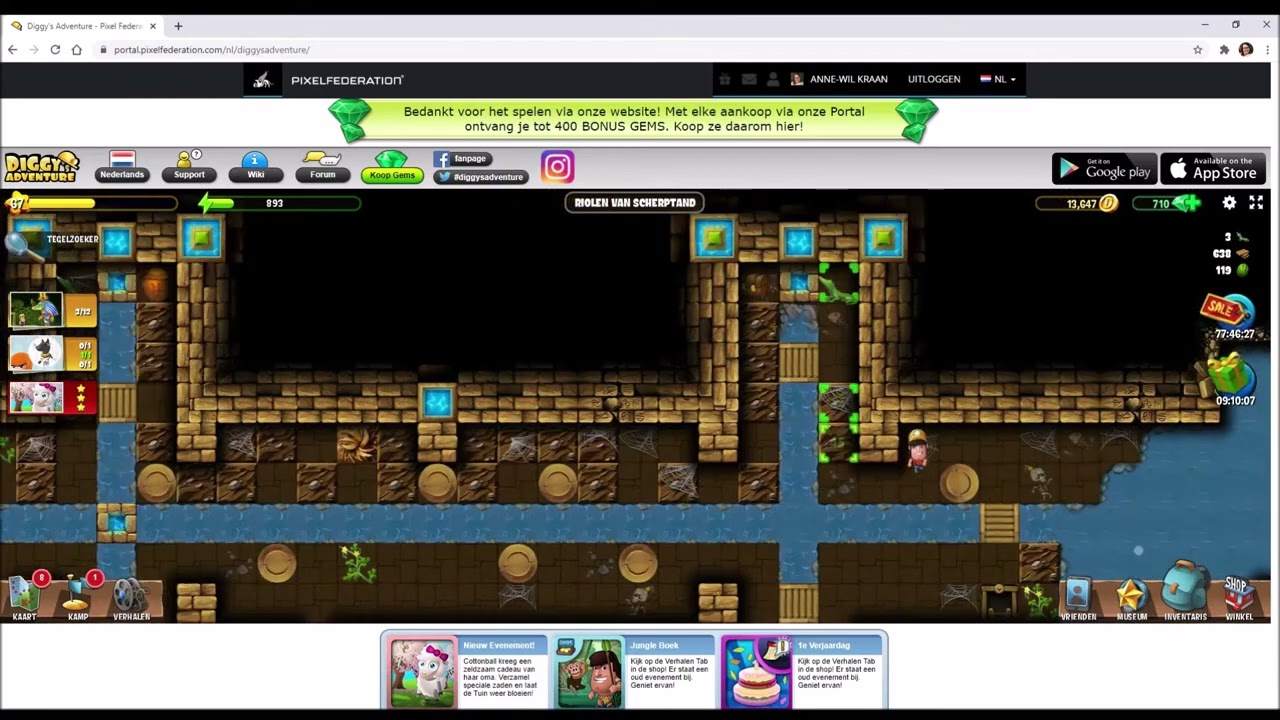Click the bonus gems banner

pyautogui.click(x=633, y=119)
